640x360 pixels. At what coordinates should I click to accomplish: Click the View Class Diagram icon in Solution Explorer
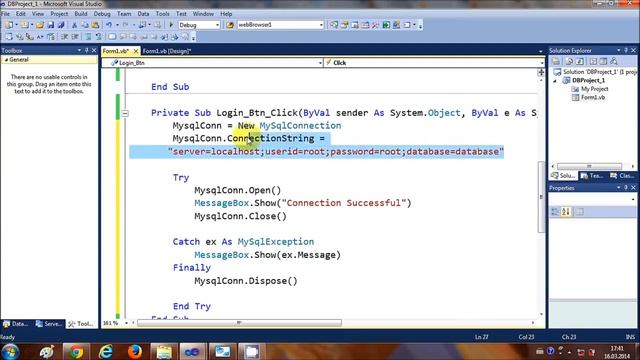pyautogui.click(x=613, y=62)
